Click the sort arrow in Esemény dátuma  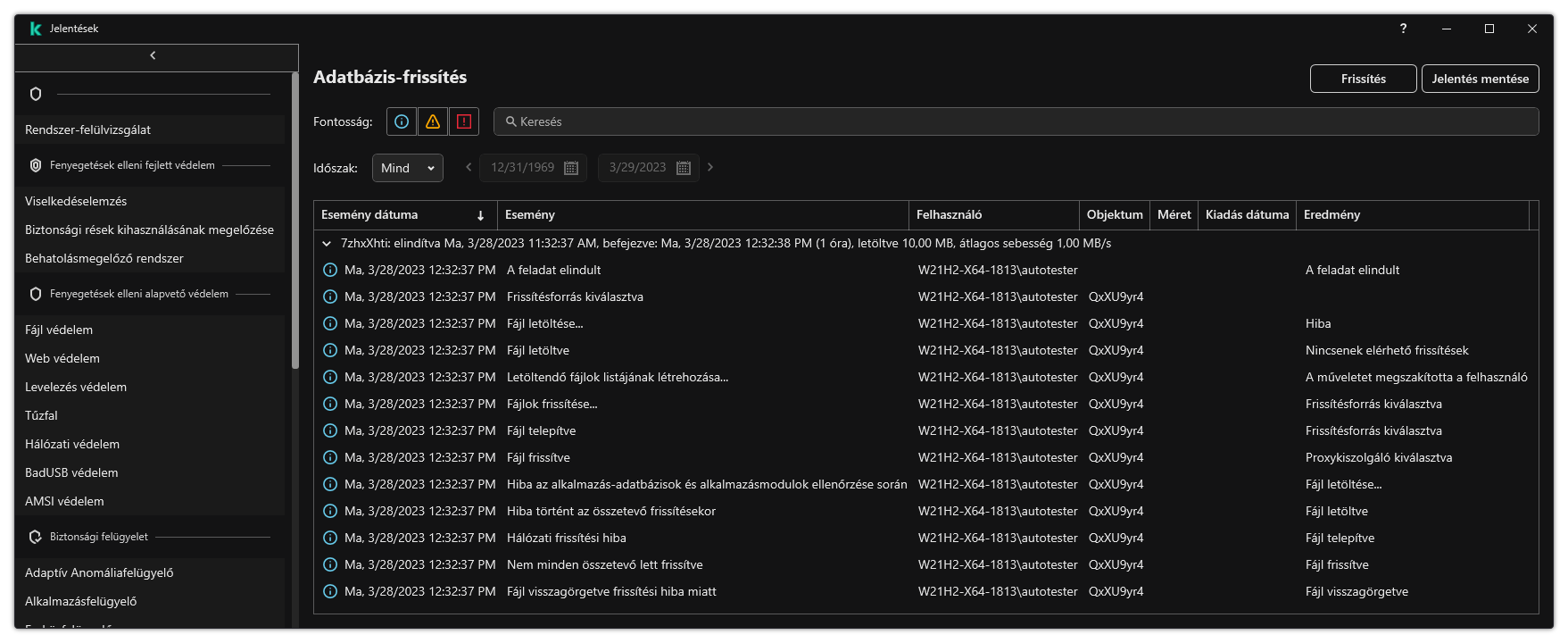point(480,215)
